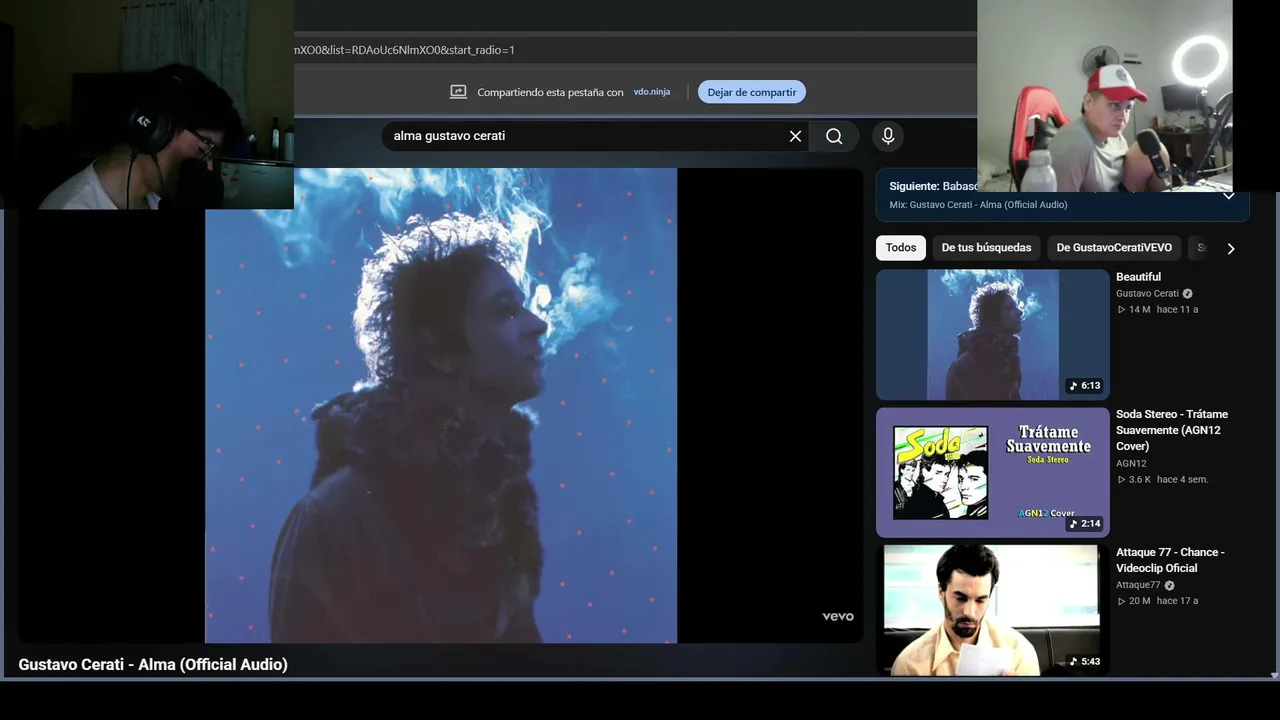The image size is (1280, 720).
Task: Click the Attaque 77 Chance thumbnail
Action: pos(993,610)
